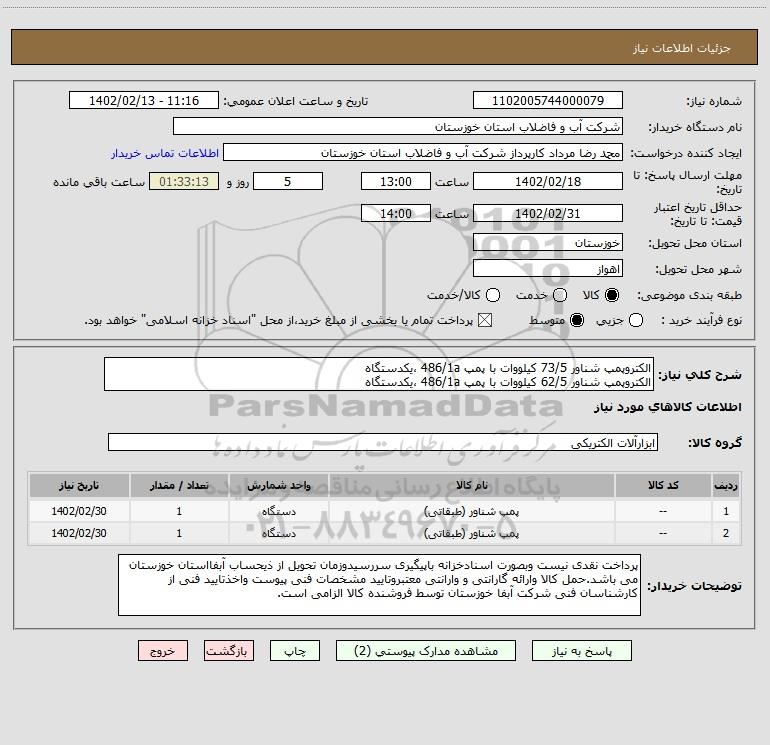Click the نام دستگاه خریدار field
The image size is (770, 745).
tap(398, 126)
